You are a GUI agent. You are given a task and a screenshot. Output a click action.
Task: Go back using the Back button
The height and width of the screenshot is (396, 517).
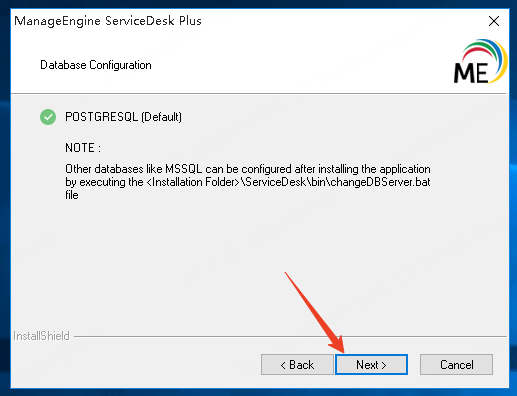tap(297, 364)
